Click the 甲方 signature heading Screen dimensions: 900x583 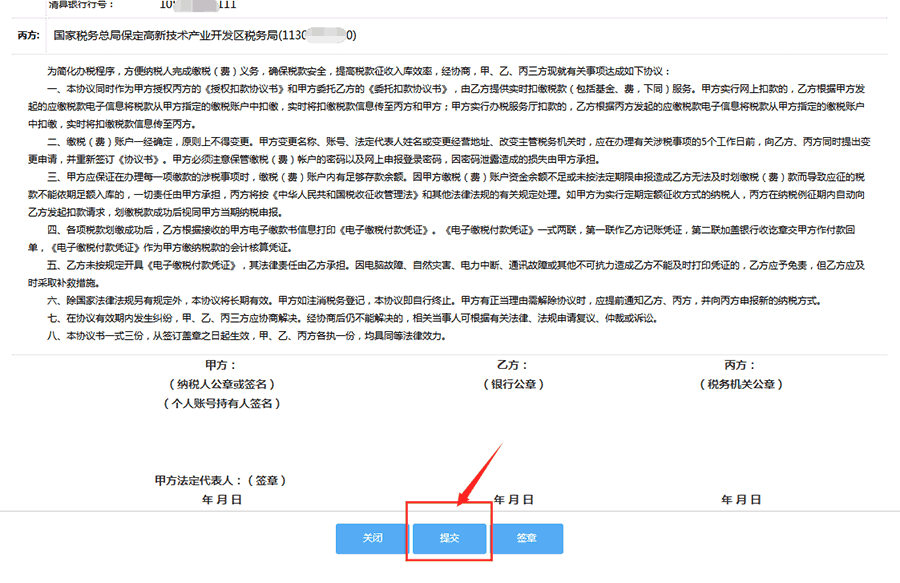220,365
